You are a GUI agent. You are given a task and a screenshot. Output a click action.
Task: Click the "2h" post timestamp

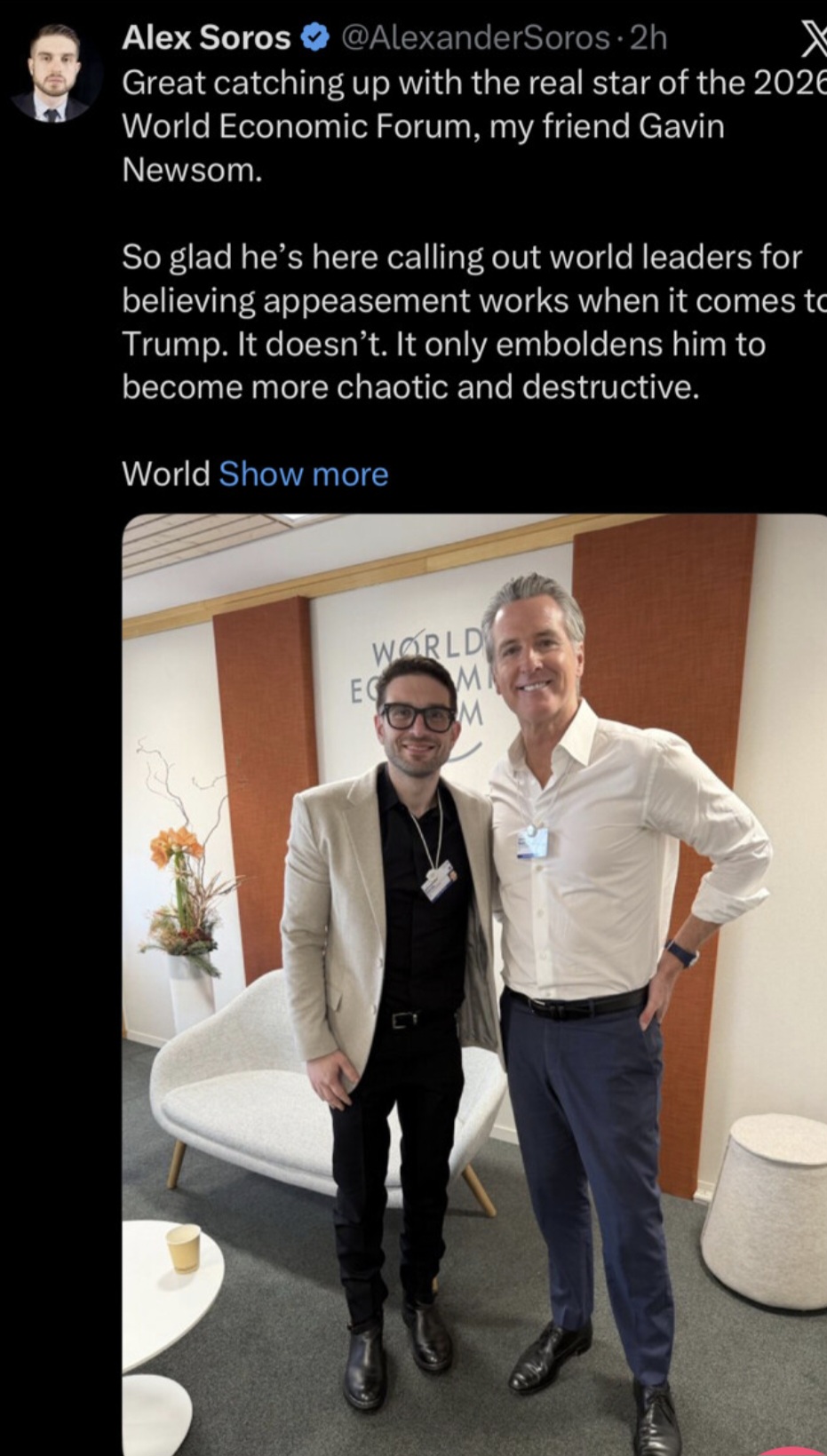coord(648,37)
